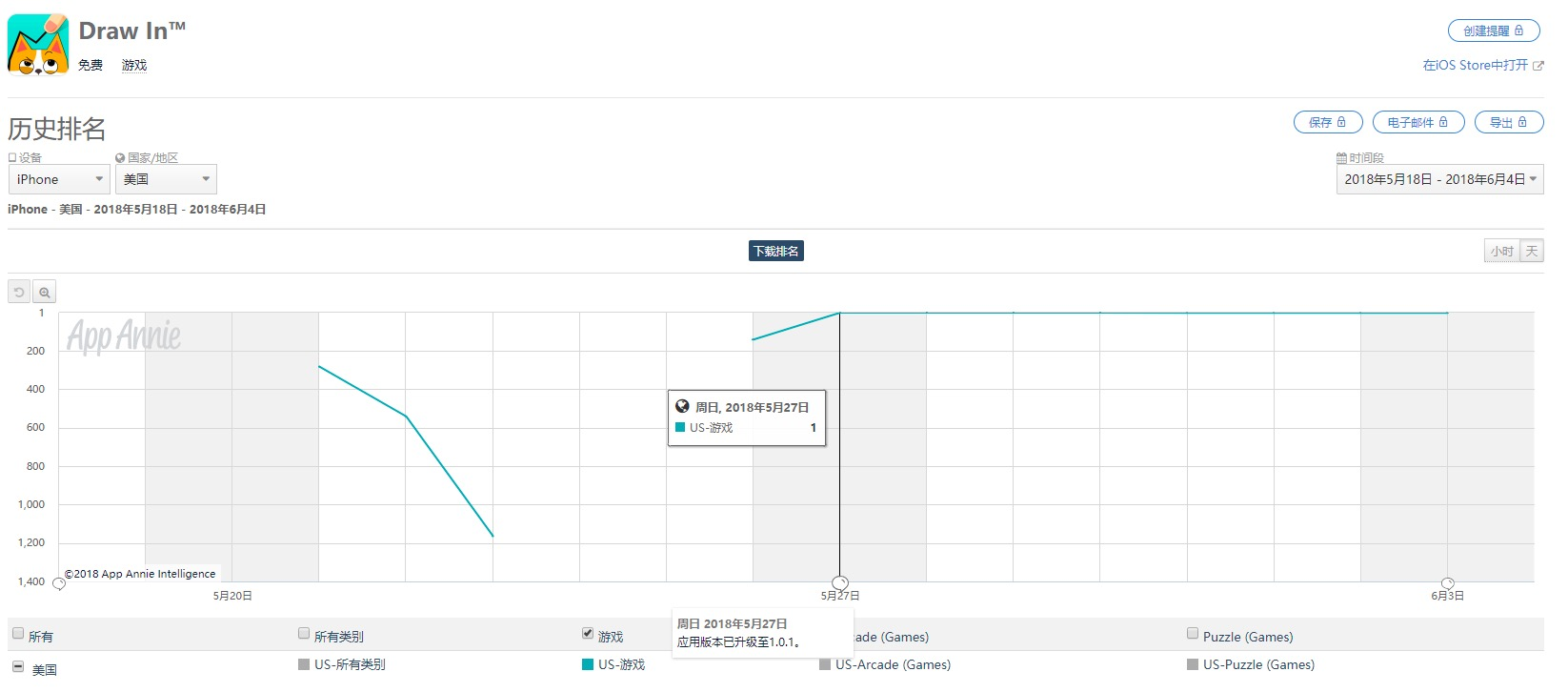
Task: Open the 在iOS Store中打开 link
Action: (x=1475, y=66)
